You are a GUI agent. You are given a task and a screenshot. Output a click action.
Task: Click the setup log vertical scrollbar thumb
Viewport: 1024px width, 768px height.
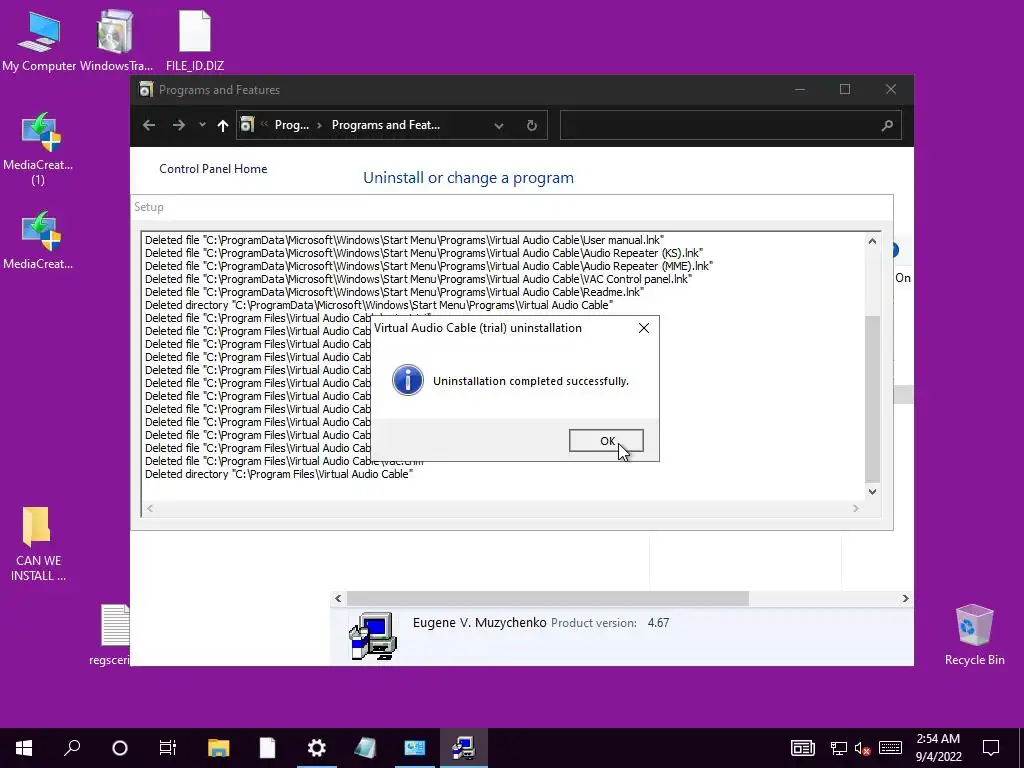(872, 398)
